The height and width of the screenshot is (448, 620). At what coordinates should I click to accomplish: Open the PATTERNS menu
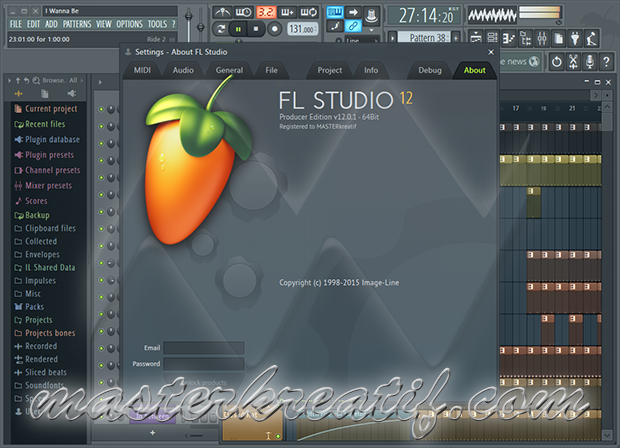(77, 24)
